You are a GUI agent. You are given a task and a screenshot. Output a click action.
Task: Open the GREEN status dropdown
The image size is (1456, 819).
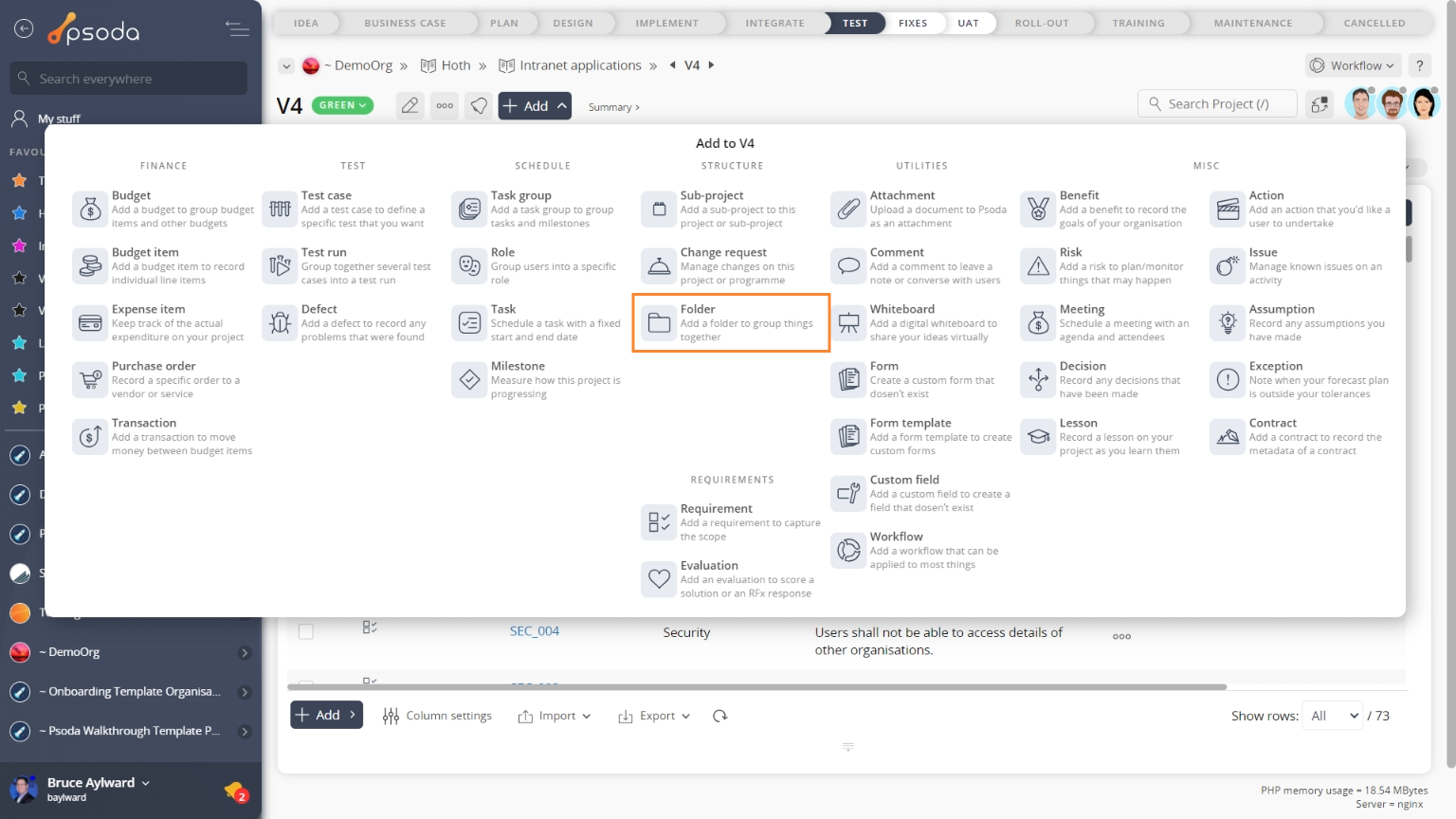tap(344, 105)
